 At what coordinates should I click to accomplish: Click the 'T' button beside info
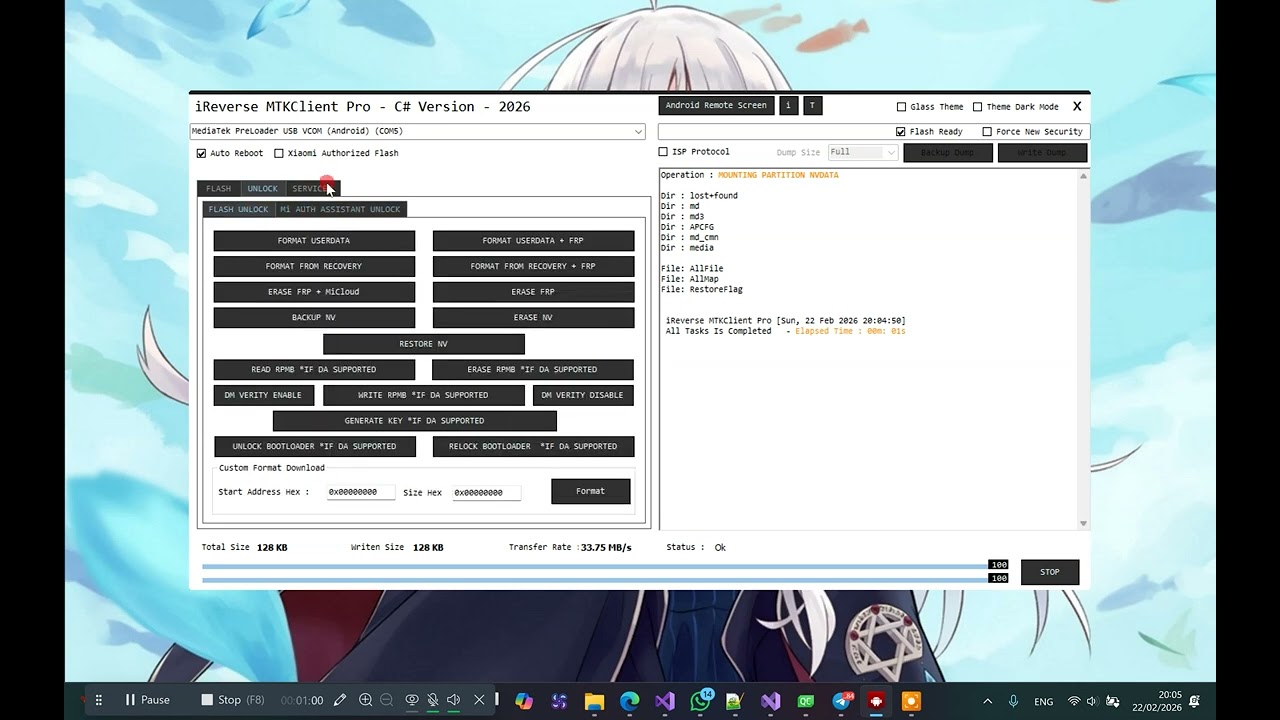click(x=812, y=105)
